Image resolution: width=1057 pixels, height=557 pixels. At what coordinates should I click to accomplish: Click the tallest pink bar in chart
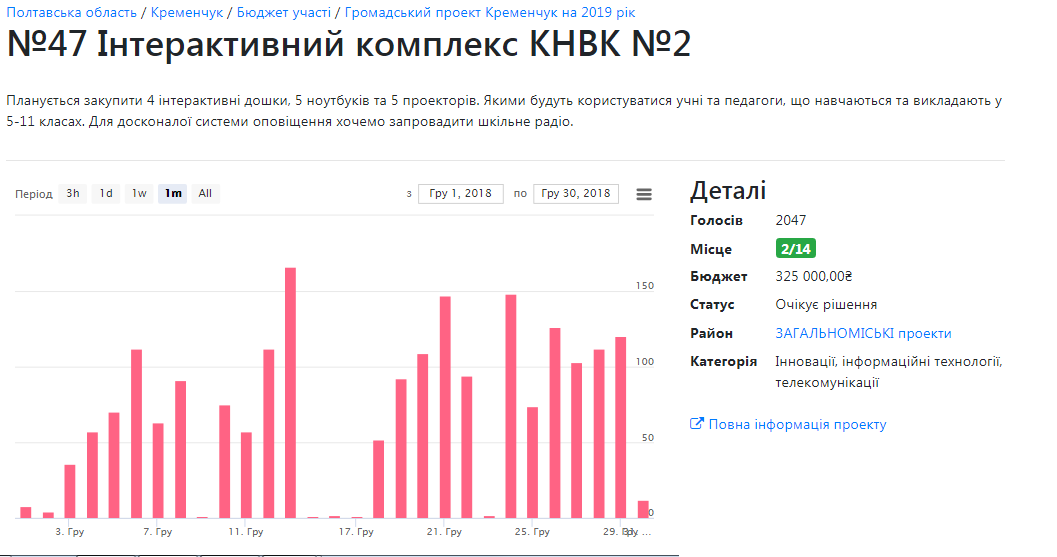(x=290, y=392)
